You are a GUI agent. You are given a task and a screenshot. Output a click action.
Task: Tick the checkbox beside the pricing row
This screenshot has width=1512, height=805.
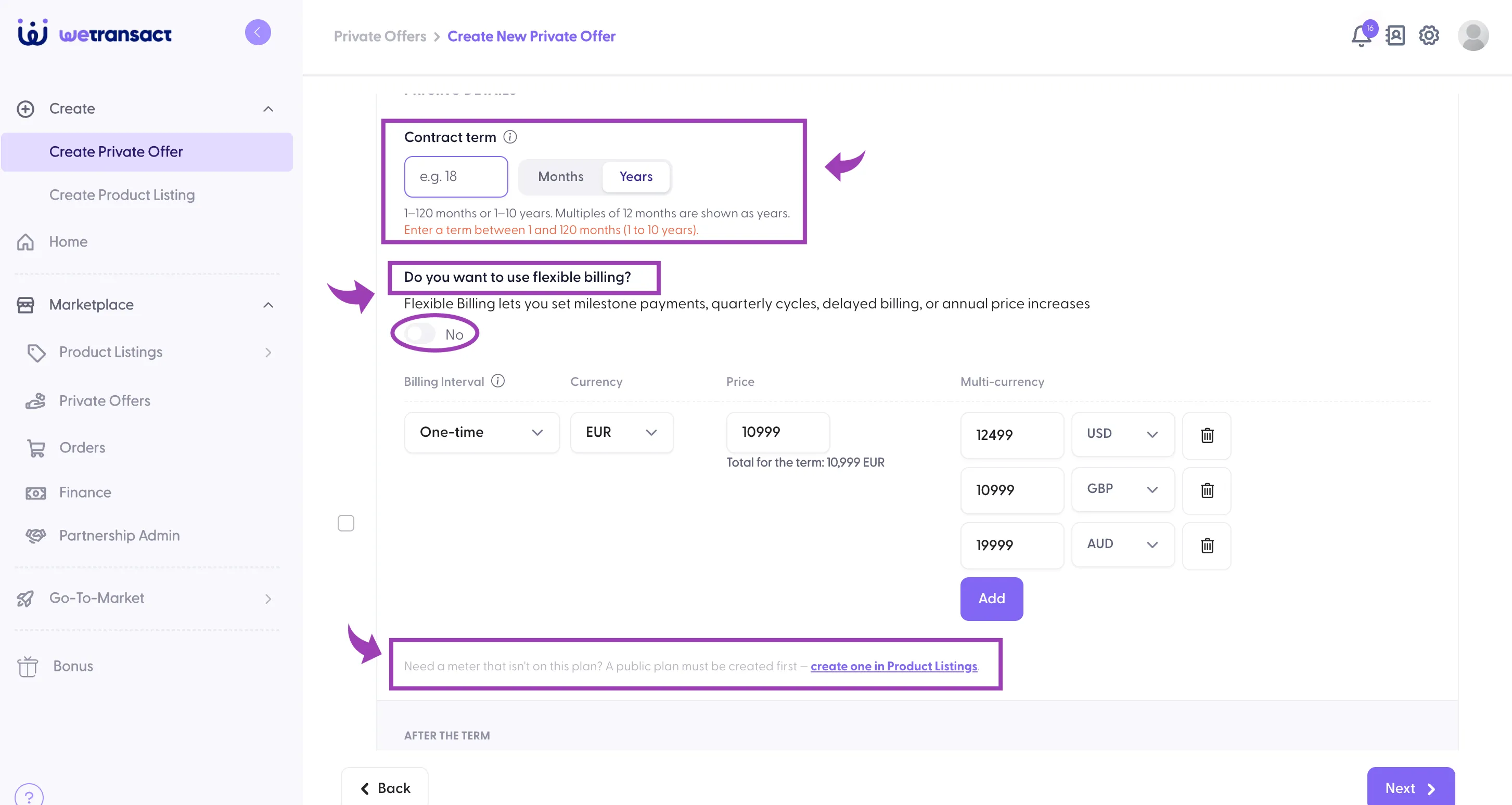(x=345, y=523)
